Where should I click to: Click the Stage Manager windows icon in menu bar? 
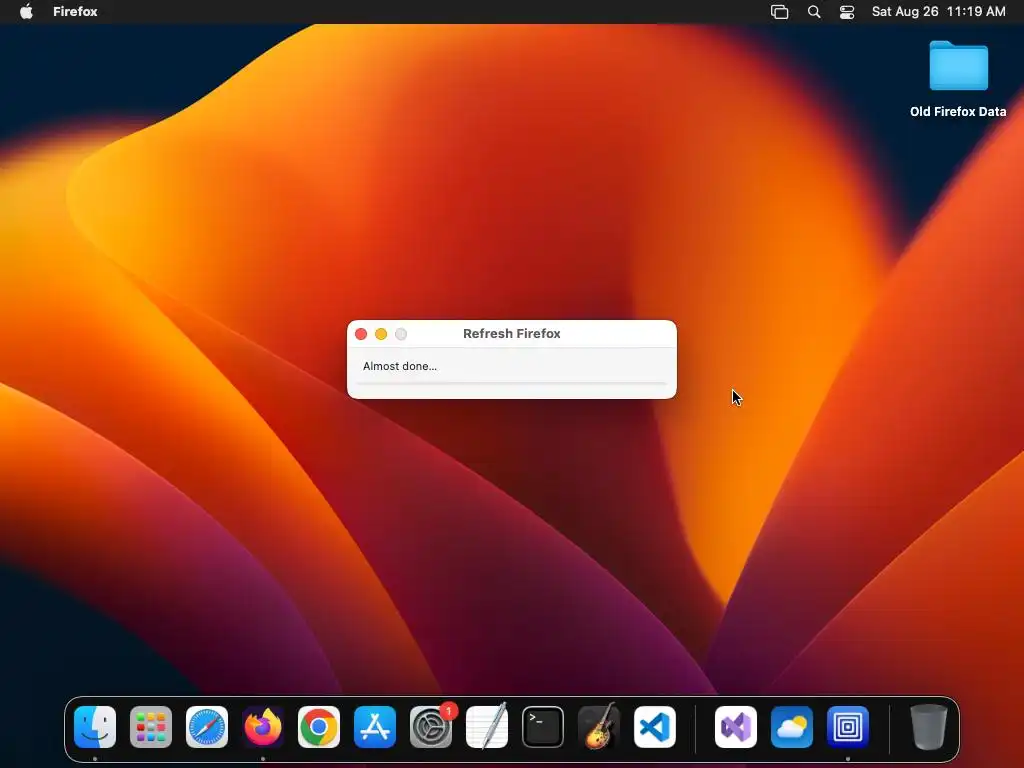[x=780, y=12]
